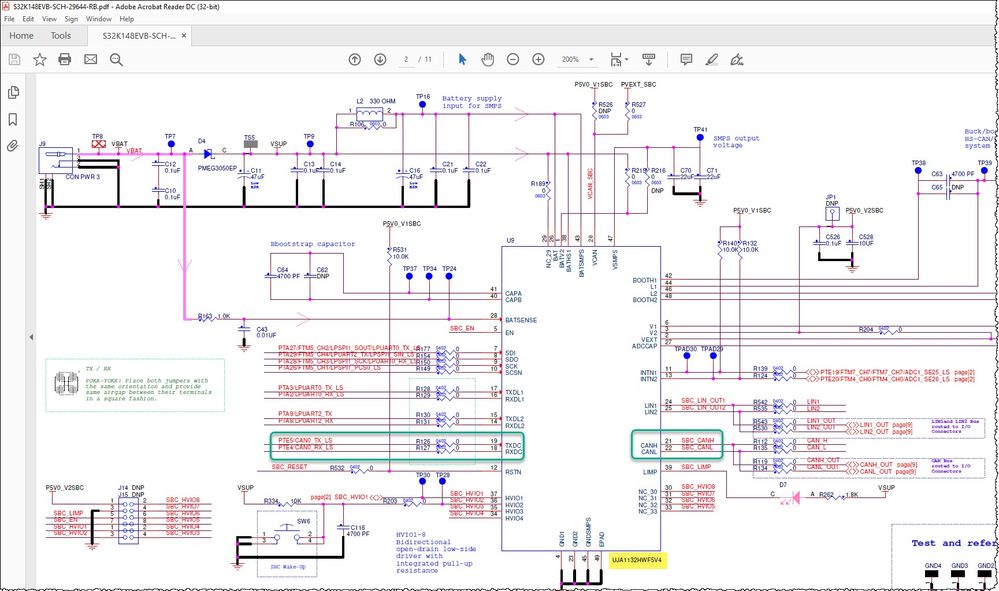Select the Hand tool
Viewport: 999px width, 591px height.
487,59
